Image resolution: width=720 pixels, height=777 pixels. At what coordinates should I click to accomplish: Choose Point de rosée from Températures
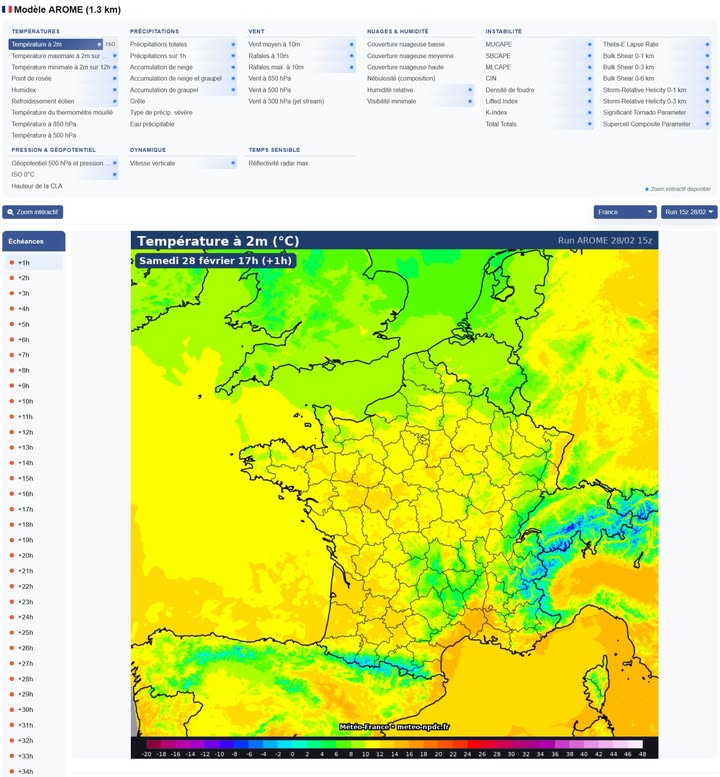pos(32,78)
